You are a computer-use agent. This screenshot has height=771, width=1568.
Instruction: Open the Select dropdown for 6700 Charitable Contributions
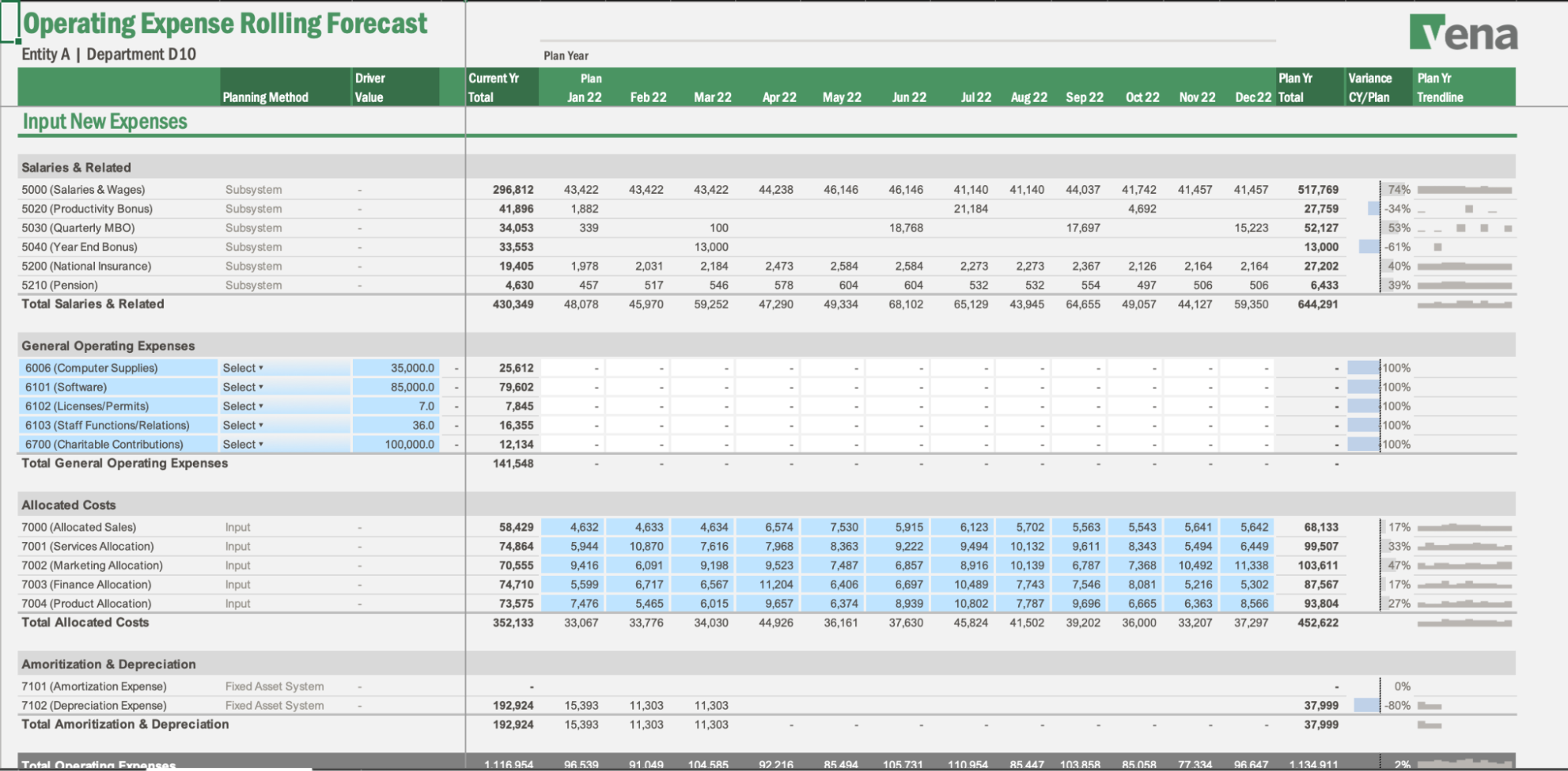pyautogui.click(x=243, y=444)
